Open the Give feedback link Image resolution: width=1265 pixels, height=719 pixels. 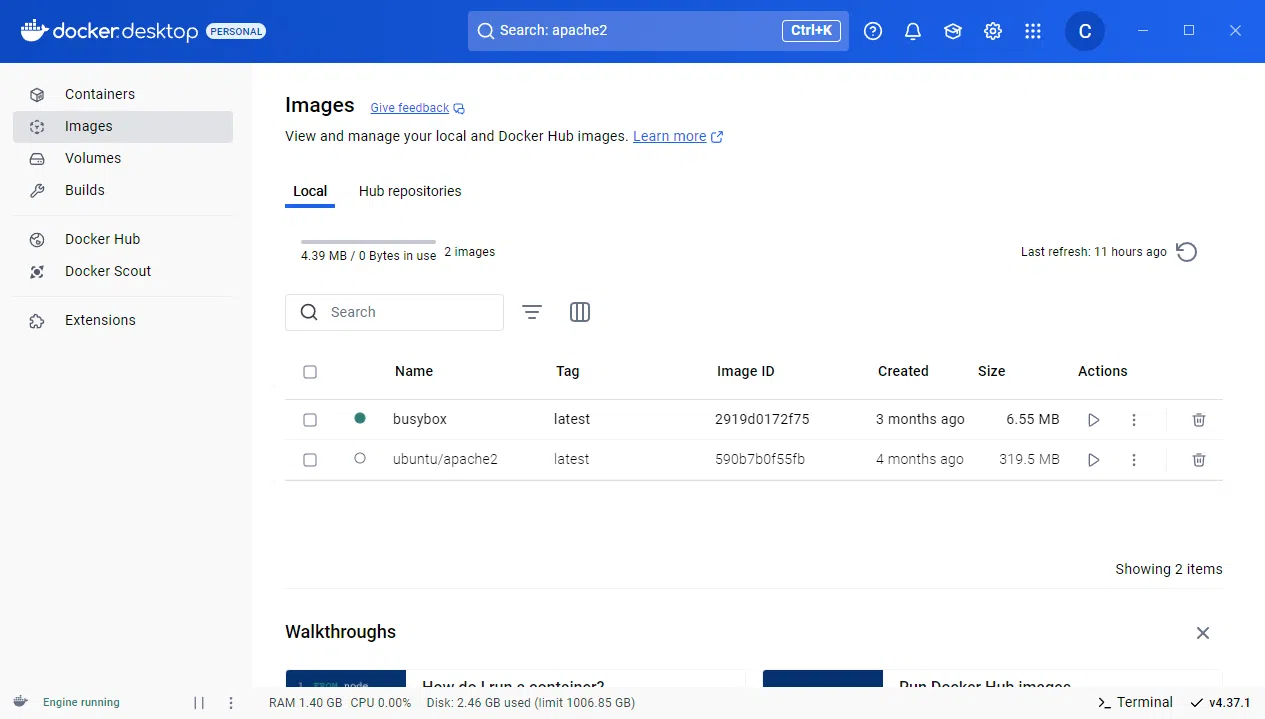tap(409, 107)
